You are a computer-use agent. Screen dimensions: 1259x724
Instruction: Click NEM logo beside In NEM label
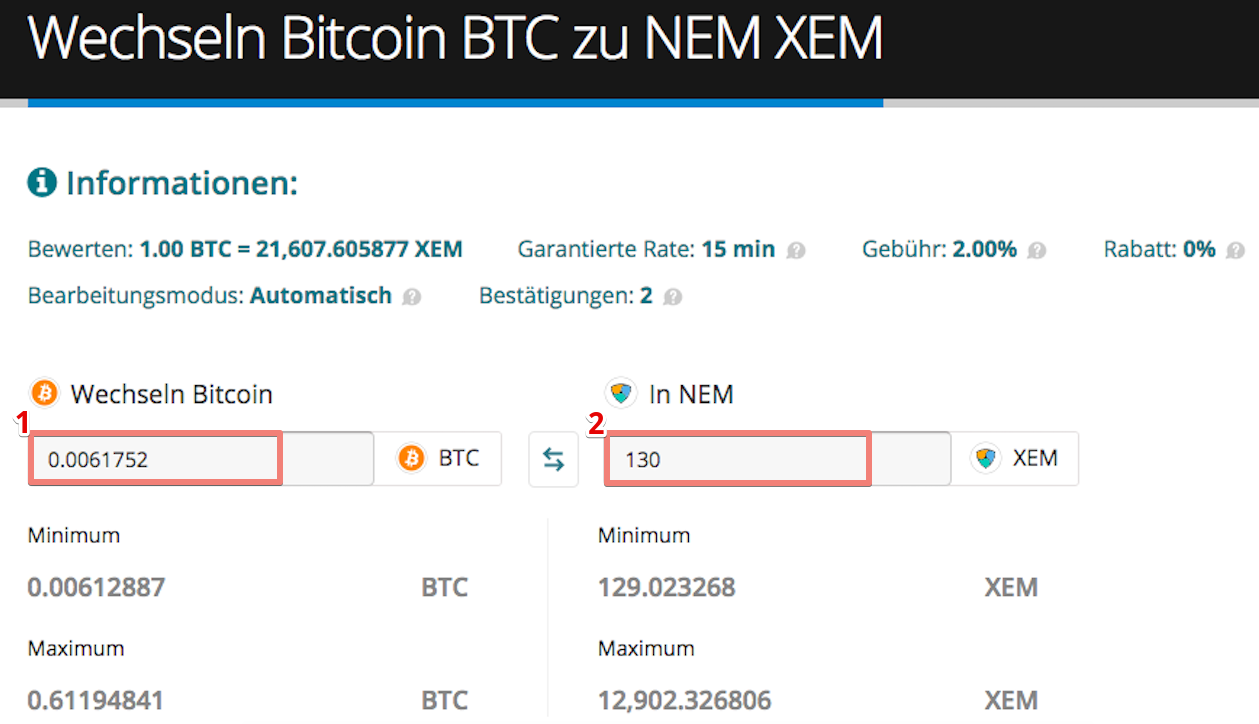(621, 393)
